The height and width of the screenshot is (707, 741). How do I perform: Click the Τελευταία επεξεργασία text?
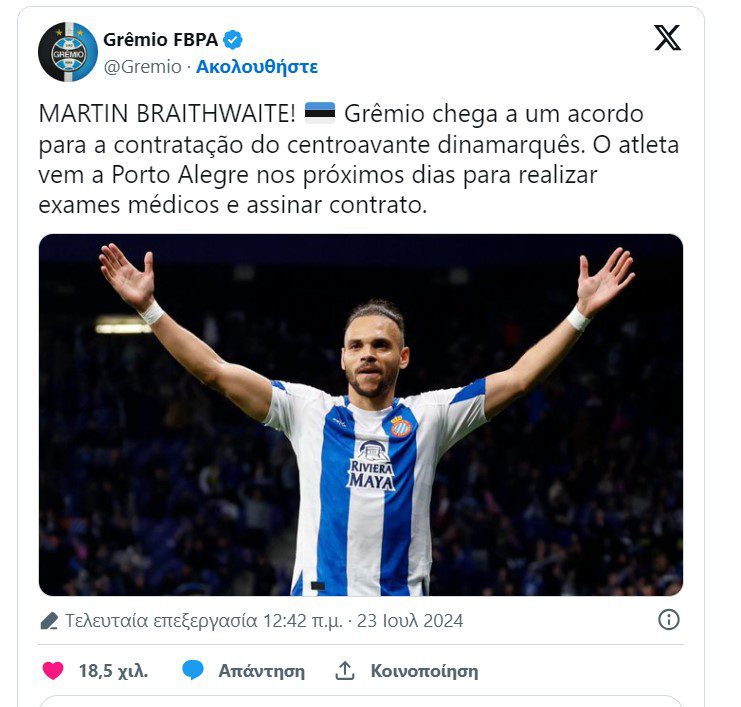click(161, 621)
